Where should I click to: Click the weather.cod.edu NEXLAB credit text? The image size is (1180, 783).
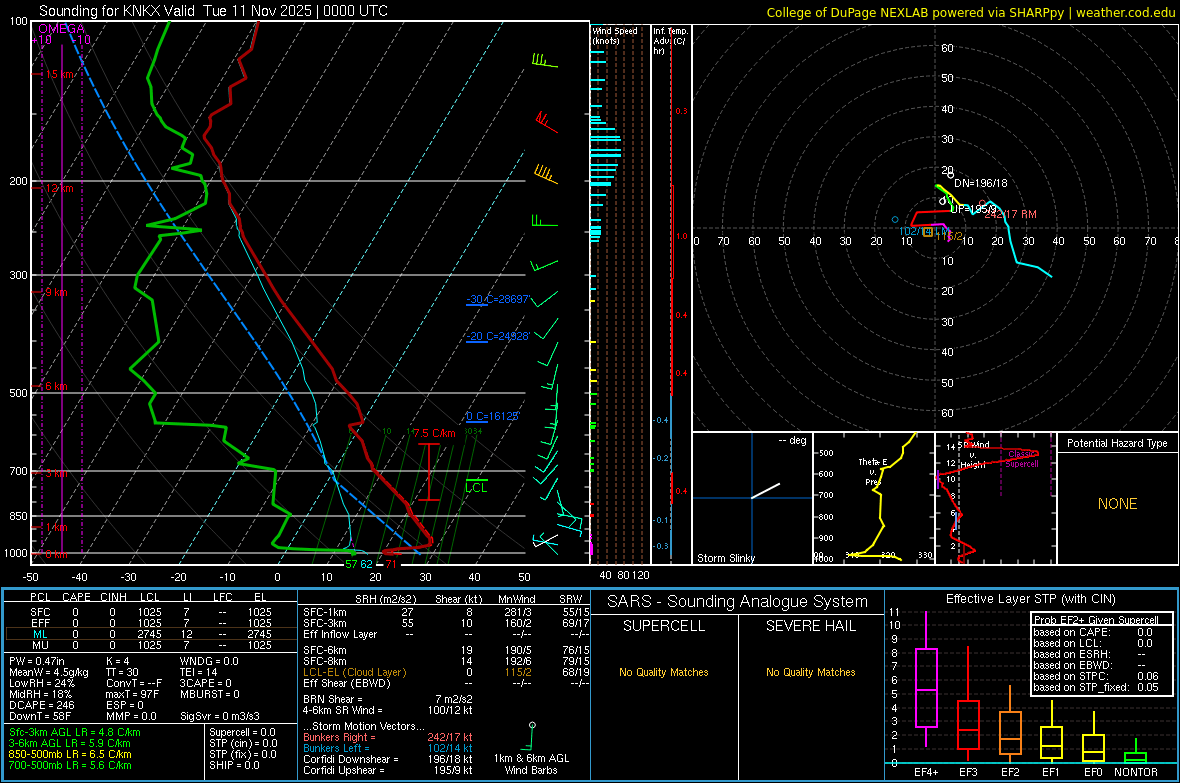(971, 12)
